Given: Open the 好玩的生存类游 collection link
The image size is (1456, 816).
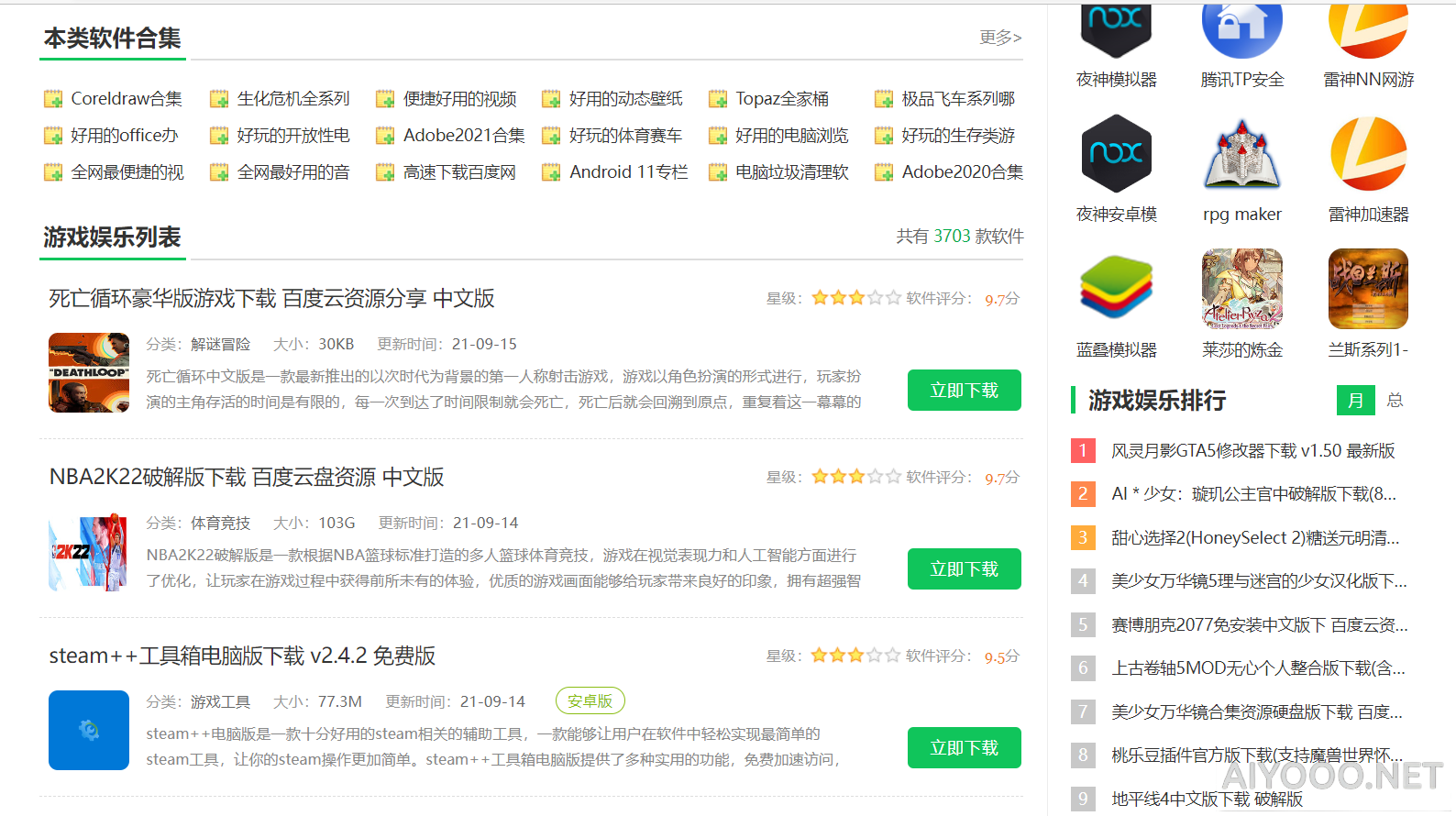Looking at the screenshot, I should (959, 136).
